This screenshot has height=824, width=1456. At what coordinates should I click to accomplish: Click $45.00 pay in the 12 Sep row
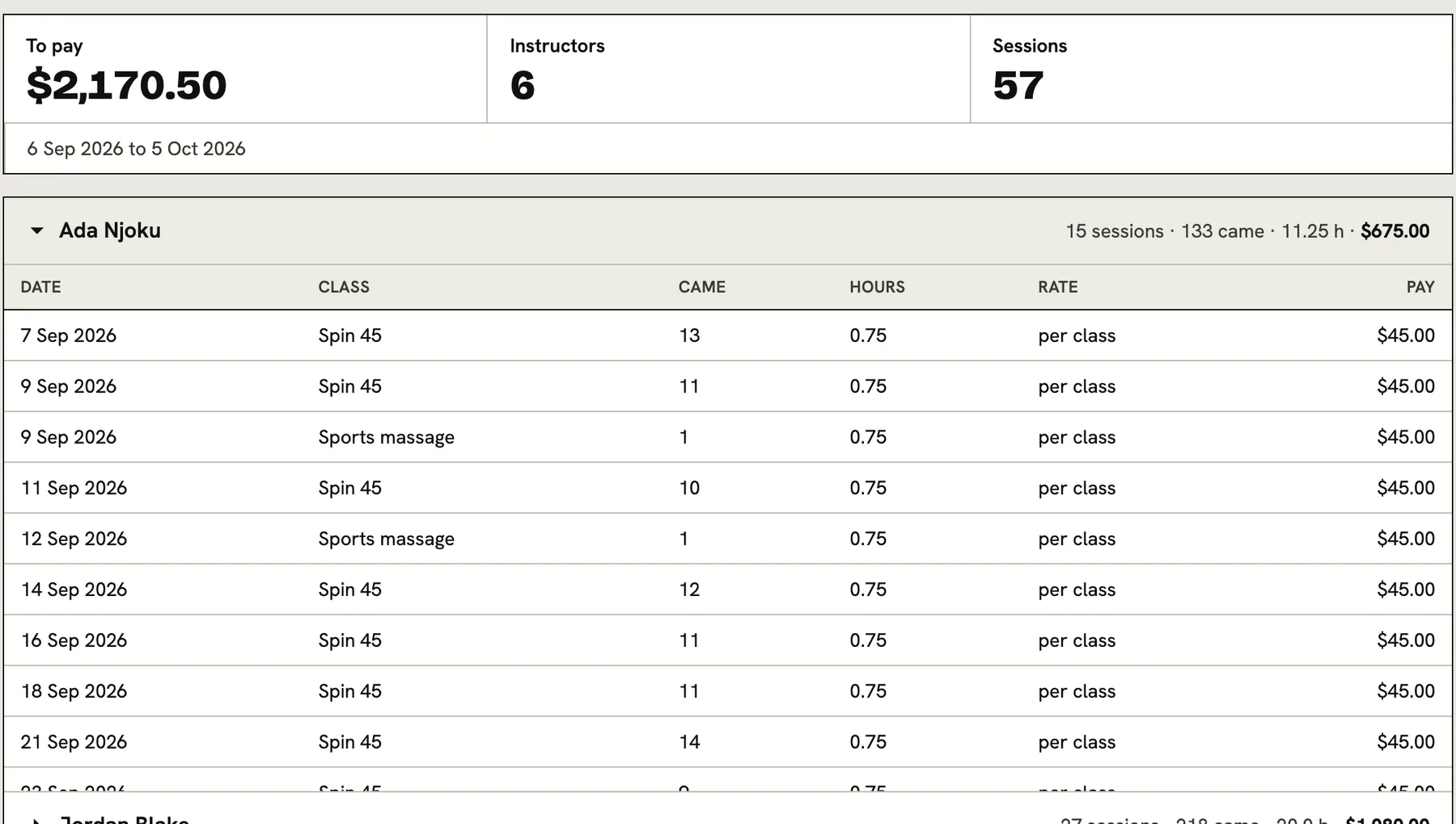click(x=1406, y=539)
